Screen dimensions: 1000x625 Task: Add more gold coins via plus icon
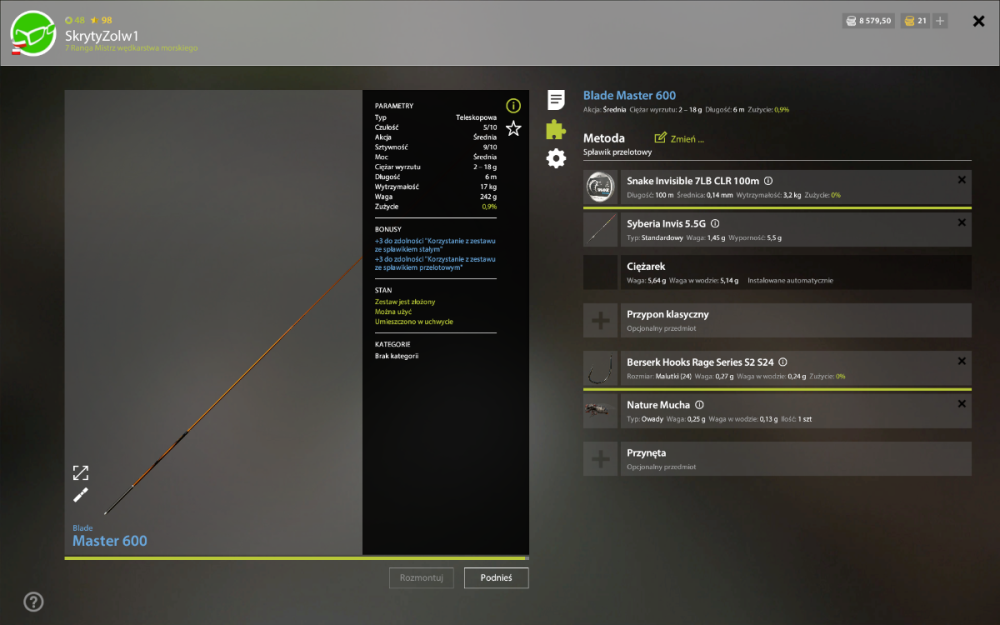tap(939, 21)
